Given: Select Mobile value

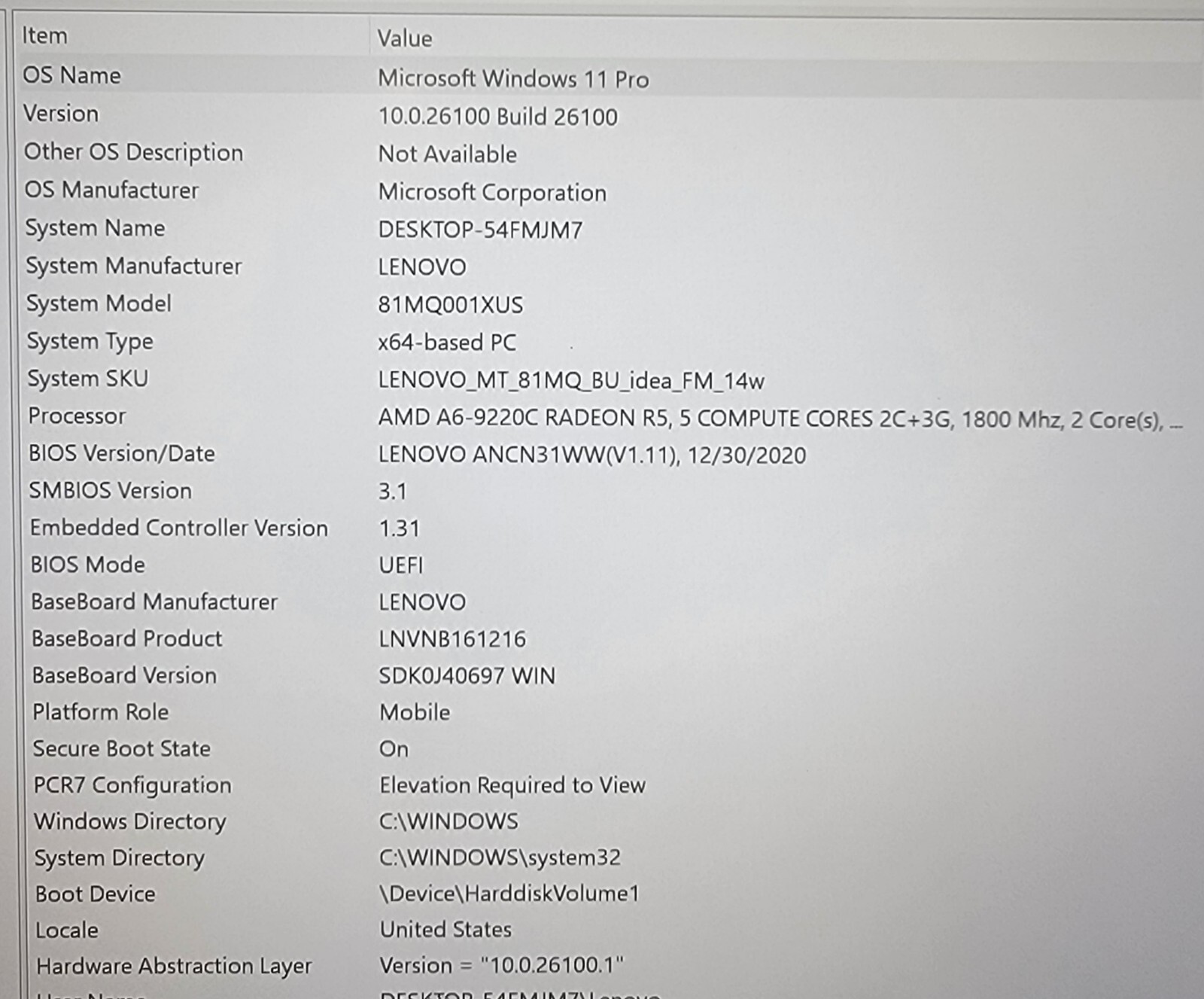Looking at the screenshot, I should (x=415, y=712).
